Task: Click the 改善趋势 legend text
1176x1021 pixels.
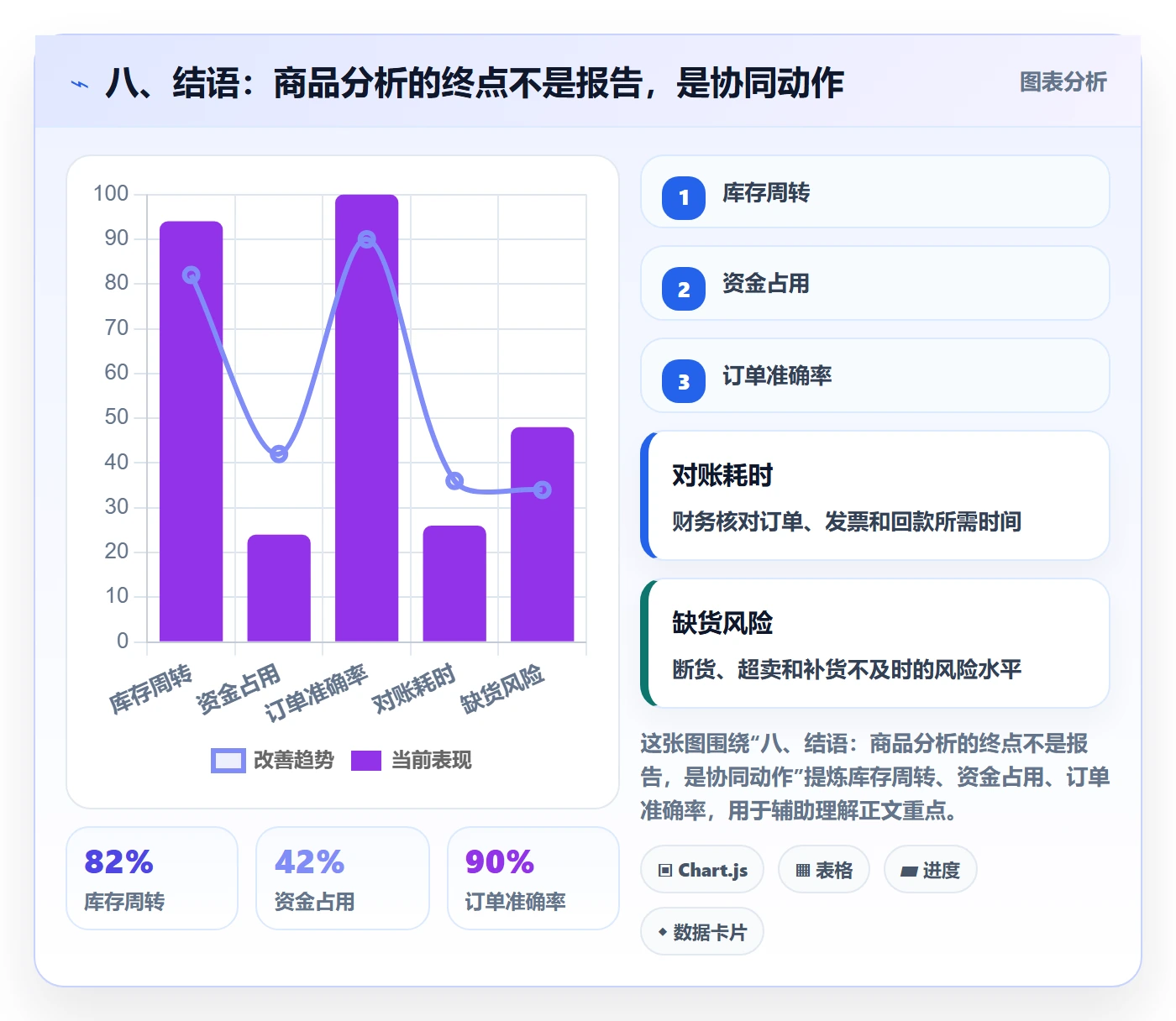Action: click(293, 760)
